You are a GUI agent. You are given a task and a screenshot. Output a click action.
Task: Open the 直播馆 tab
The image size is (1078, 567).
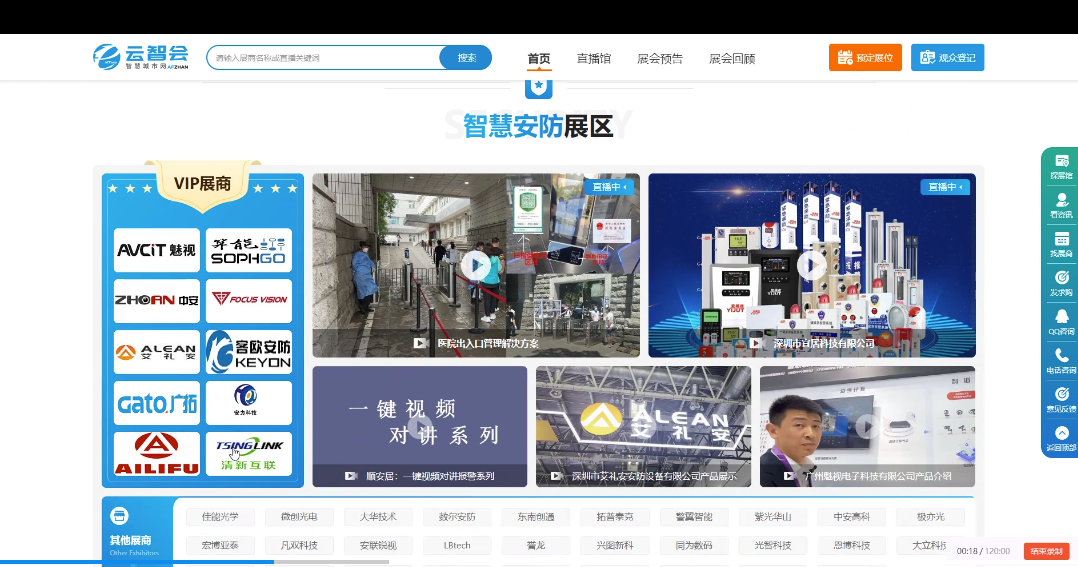click(x=593, y=58)
